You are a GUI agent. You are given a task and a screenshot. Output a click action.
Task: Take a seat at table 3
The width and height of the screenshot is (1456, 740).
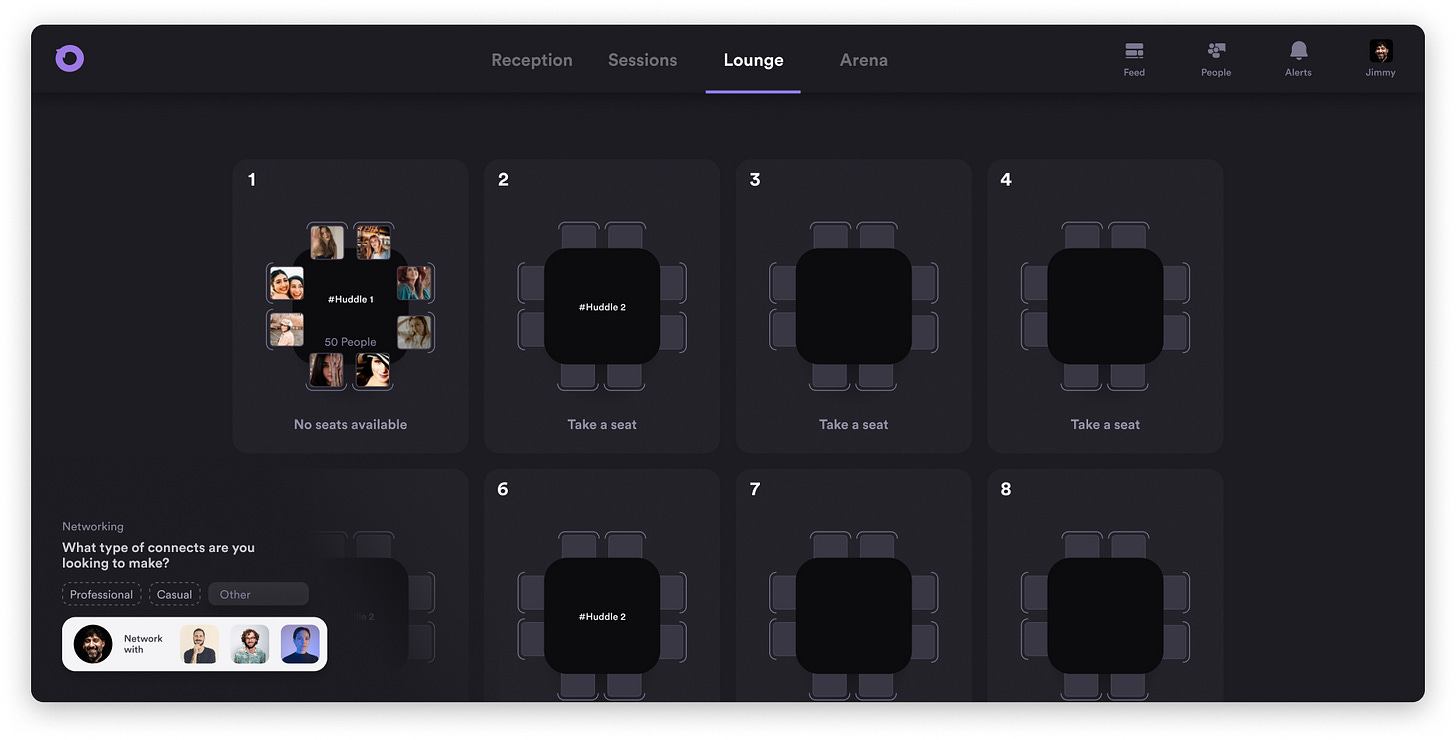(x=854, y=424)
